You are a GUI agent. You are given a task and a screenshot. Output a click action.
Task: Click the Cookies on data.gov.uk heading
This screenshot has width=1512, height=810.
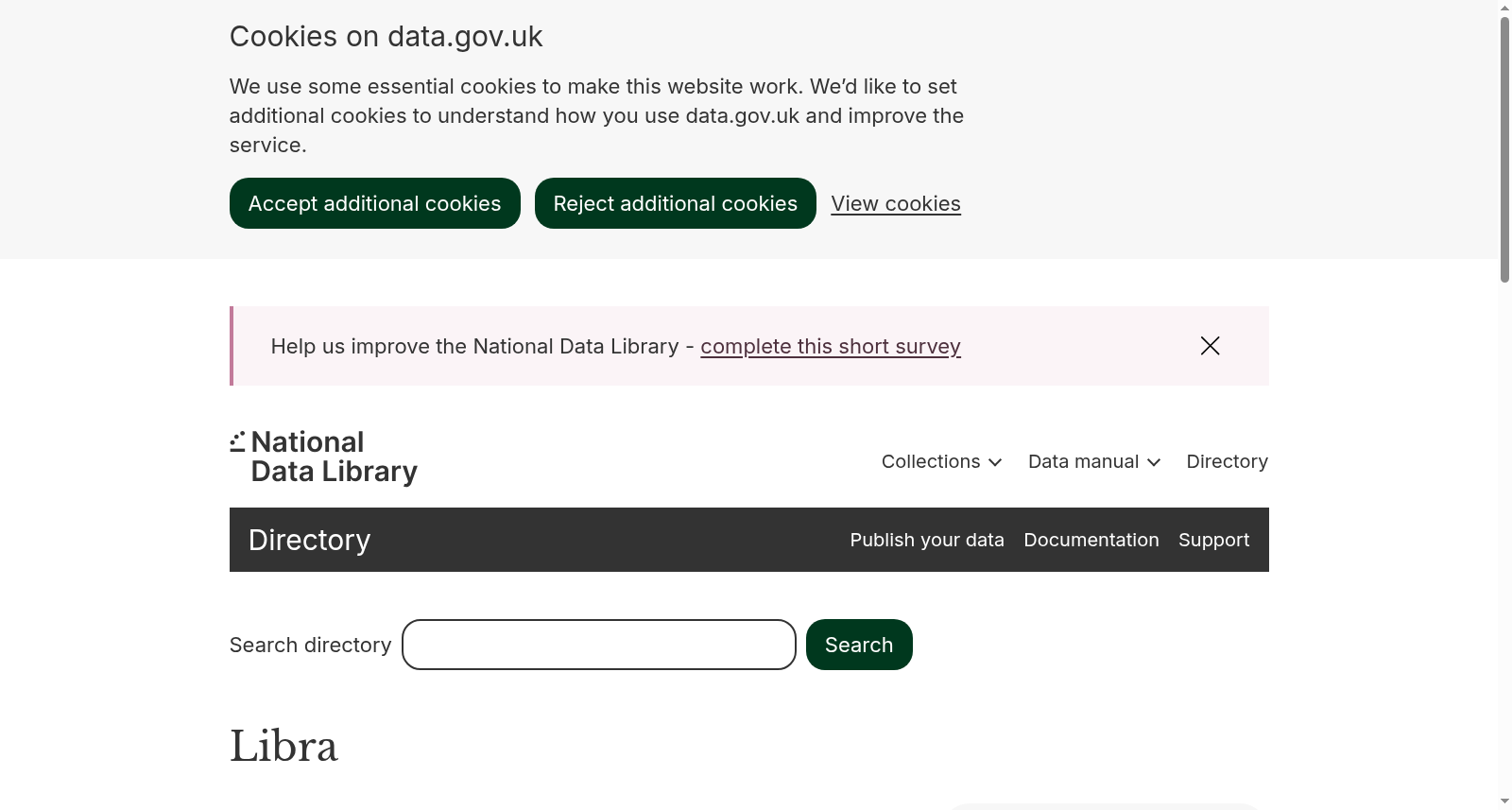click(386, 36)
